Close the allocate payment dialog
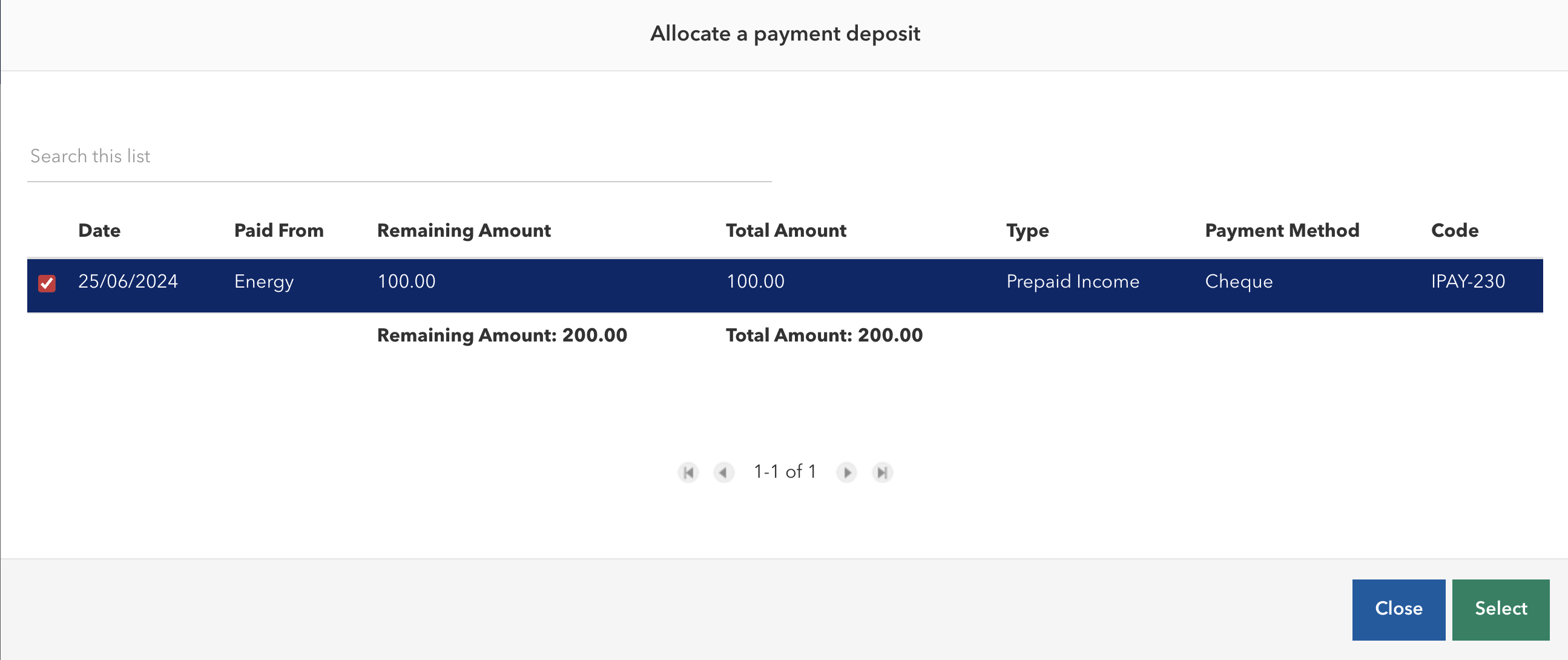 pos(1398,609)
